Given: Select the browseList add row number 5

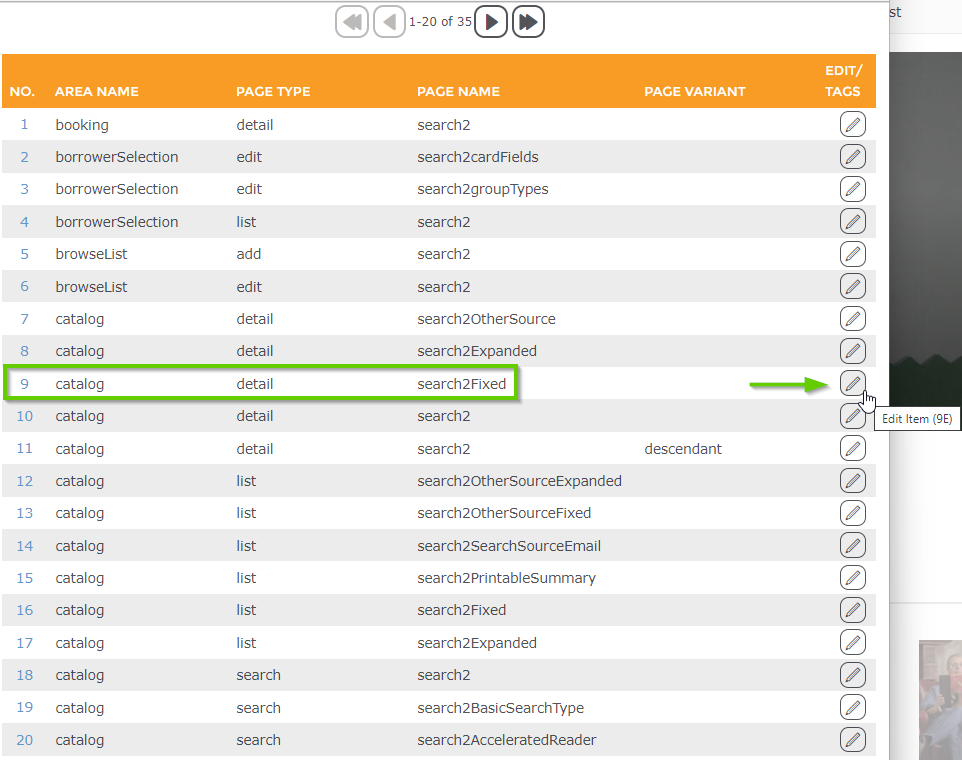Looking at the screenshot, I should (x=25, y=254).
